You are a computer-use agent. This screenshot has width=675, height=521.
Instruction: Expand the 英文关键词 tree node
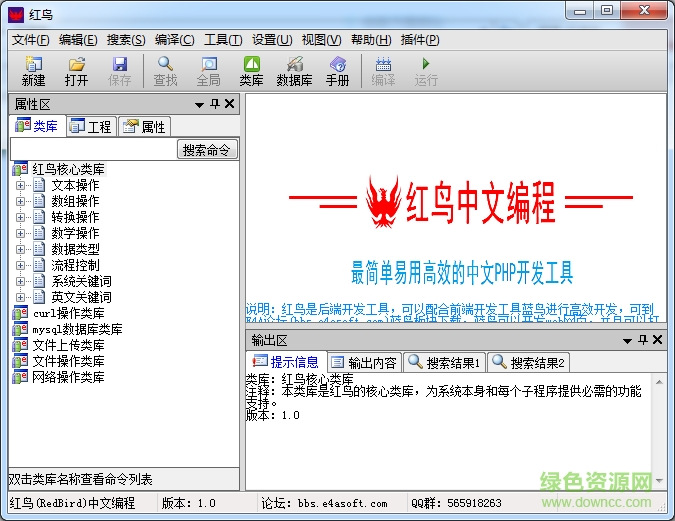pos(20,297)
